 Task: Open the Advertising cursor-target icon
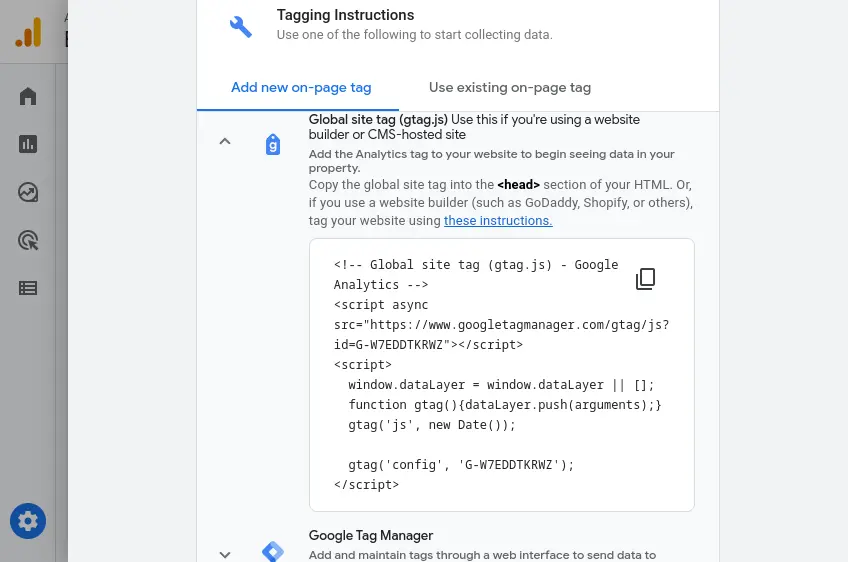pos(28,240)
